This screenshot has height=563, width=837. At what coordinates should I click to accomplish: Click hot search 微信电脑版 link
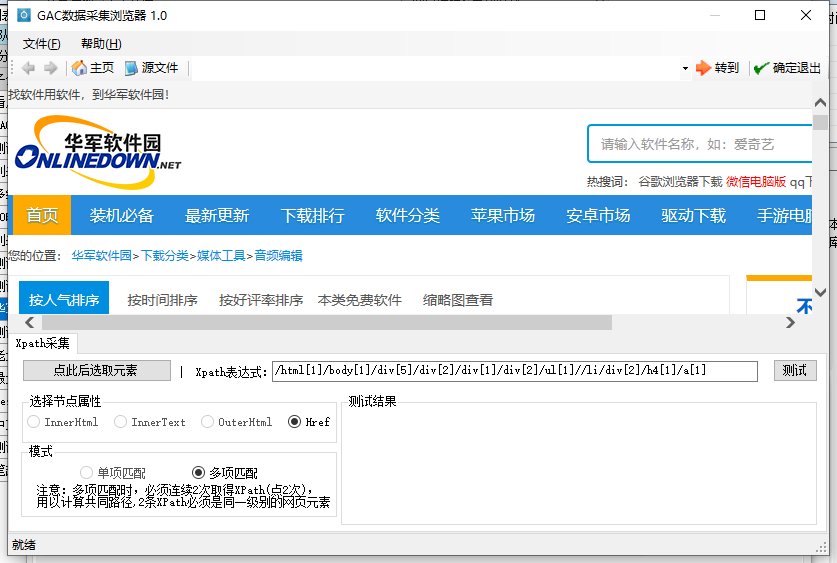tap(756, 182)
